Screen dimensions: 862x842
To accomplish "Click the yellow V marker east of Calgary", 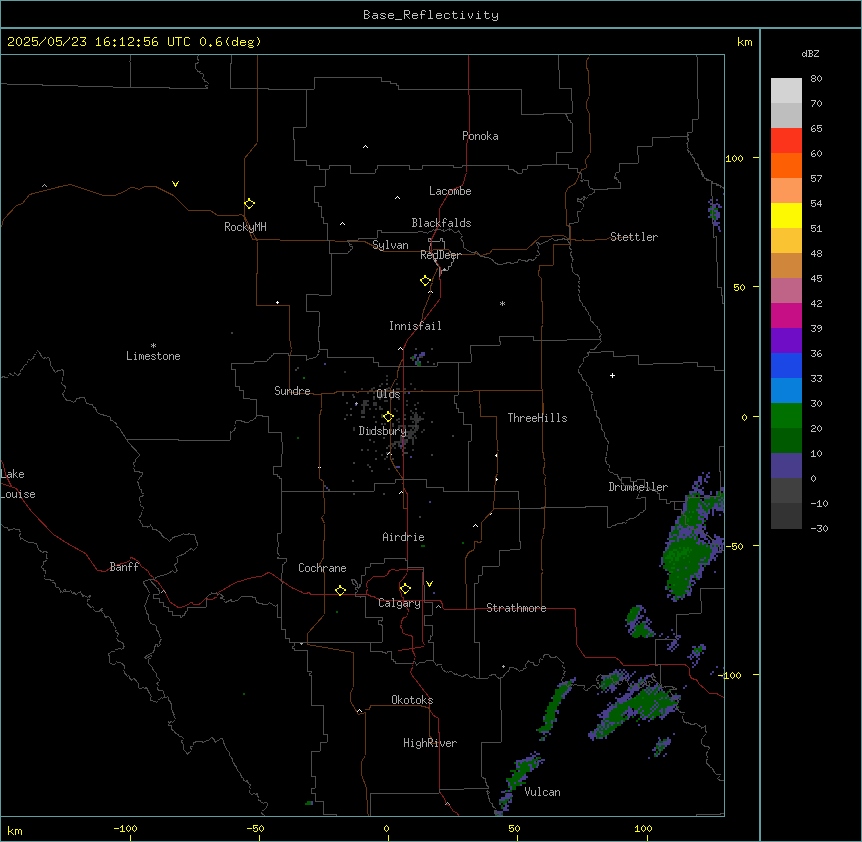I will pyautogui.click(x=429, y=584).
